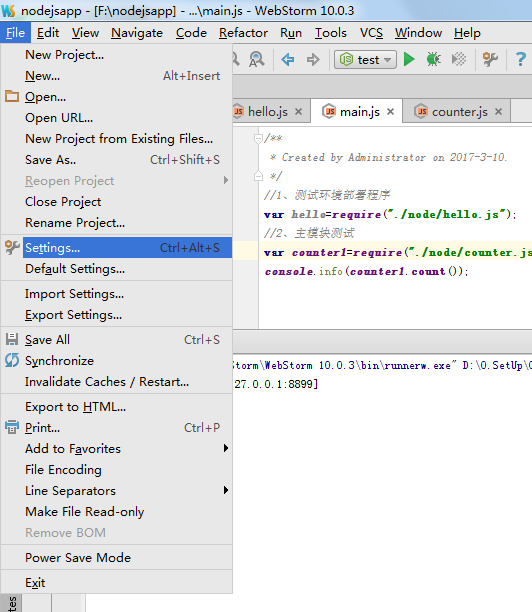This screenshot has width=532, height=612.
Task: Click the Save All floppy disk icon
Action: click(x=12, y=339)
